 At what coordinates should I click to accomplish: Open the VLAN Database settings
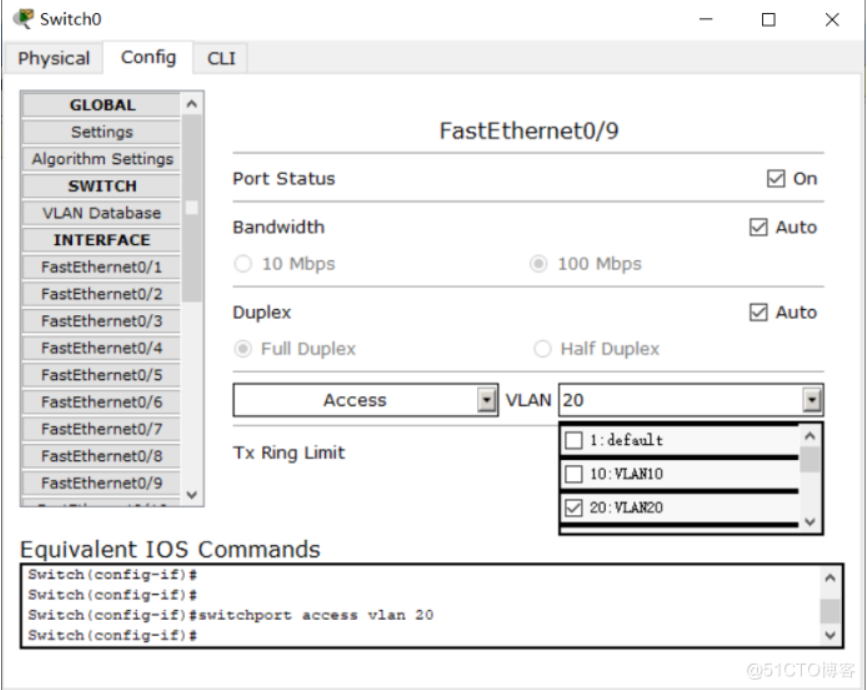tap(101, 213)
